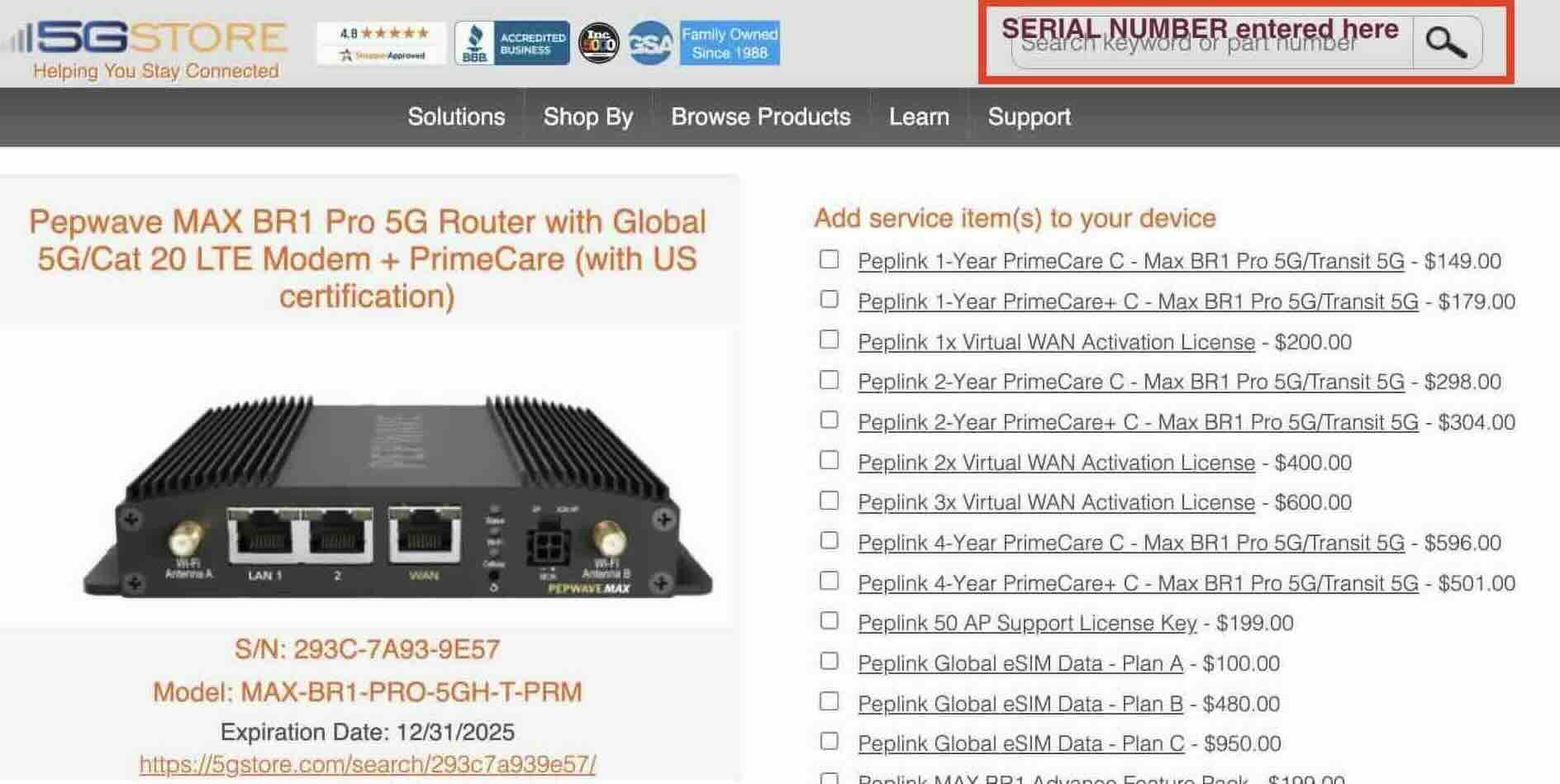Open the 4.8 star Shopper Approved rating
1560x784 pixels.
(x=382, y=43)
